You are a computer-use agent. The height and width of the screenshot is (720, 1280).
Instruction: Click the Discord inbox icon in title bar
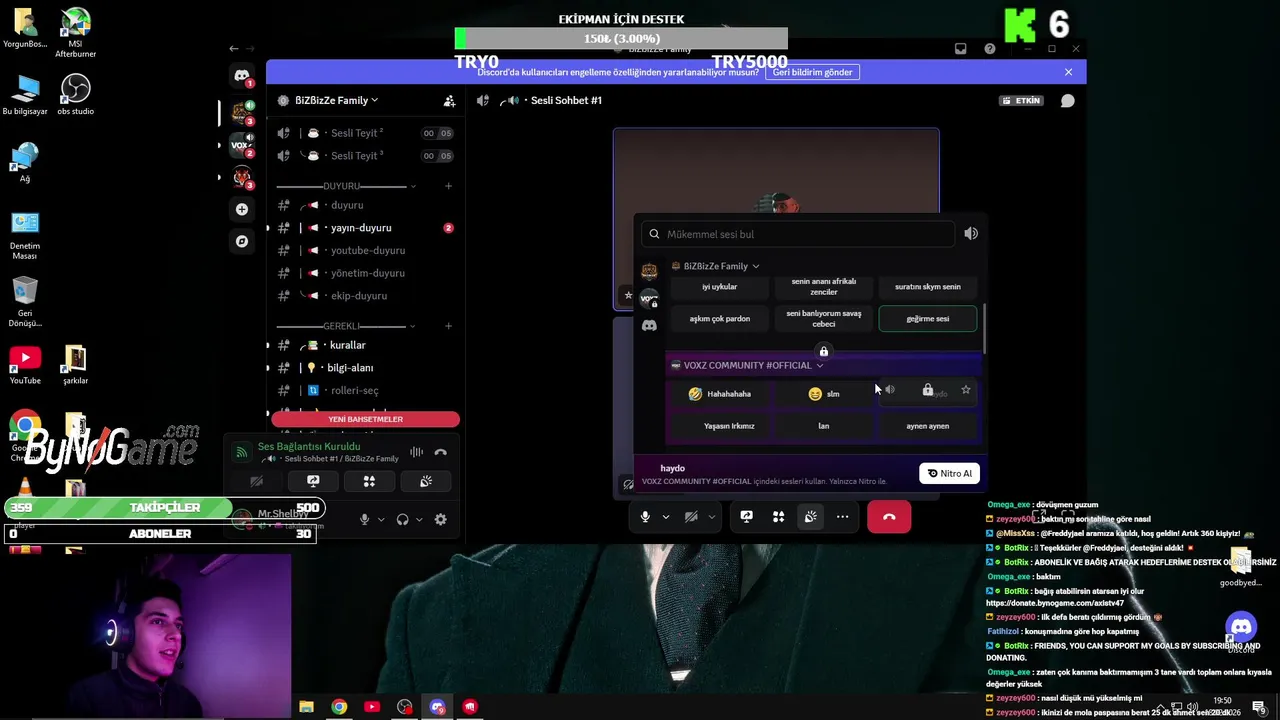[961, 49]
